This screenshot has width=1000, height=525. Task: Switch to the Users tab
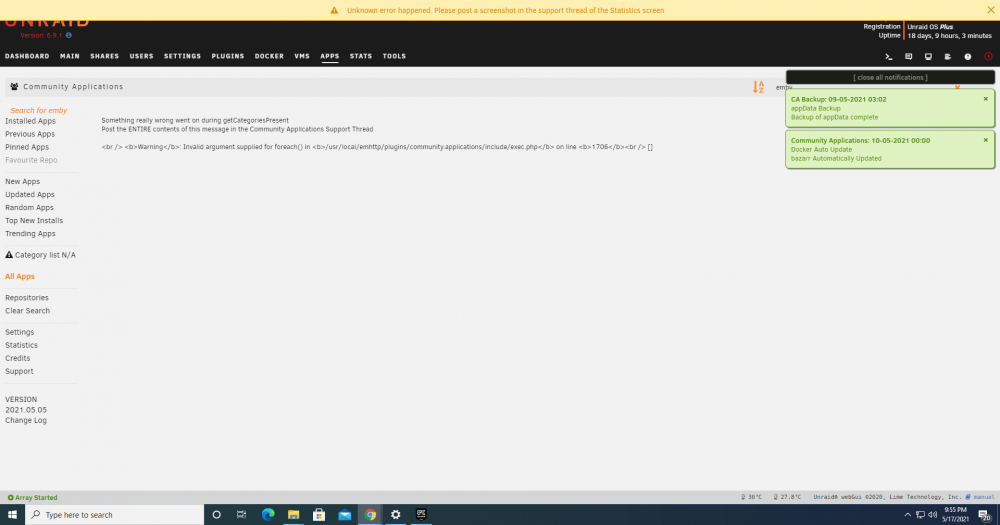tap(142, 56)
